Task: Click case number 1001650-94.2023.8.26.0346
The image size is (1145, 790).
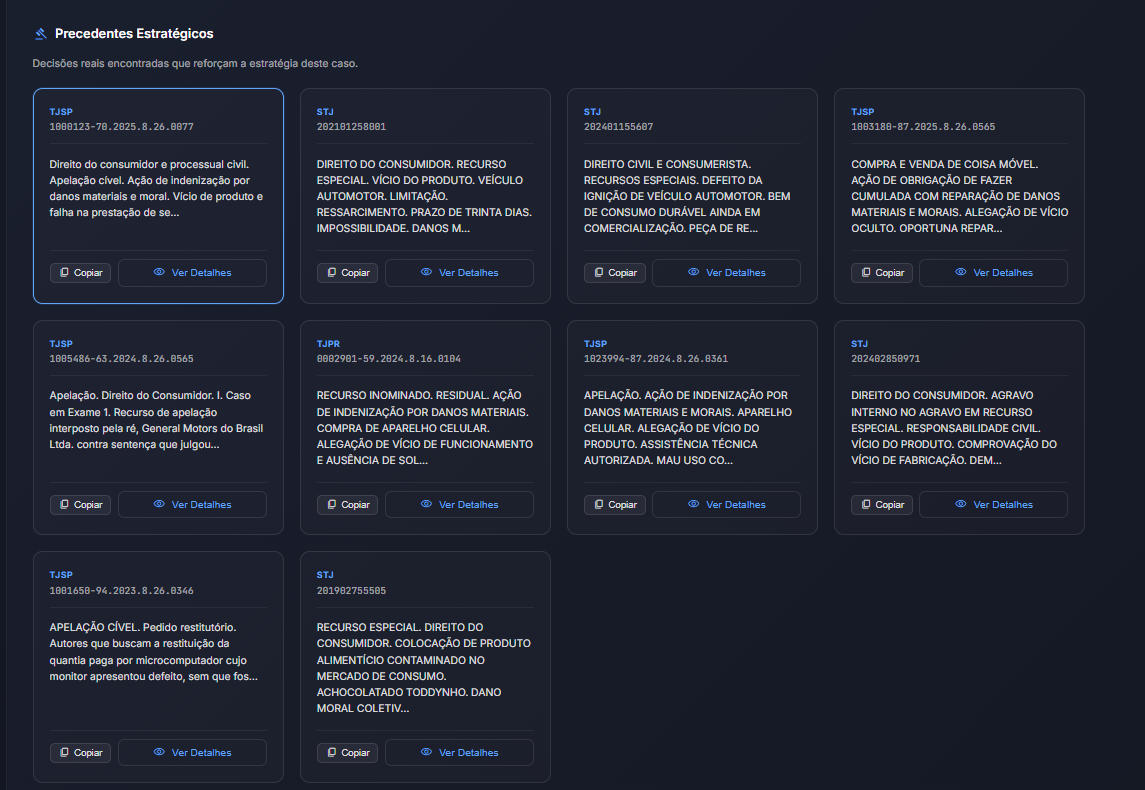Action: 121,591
